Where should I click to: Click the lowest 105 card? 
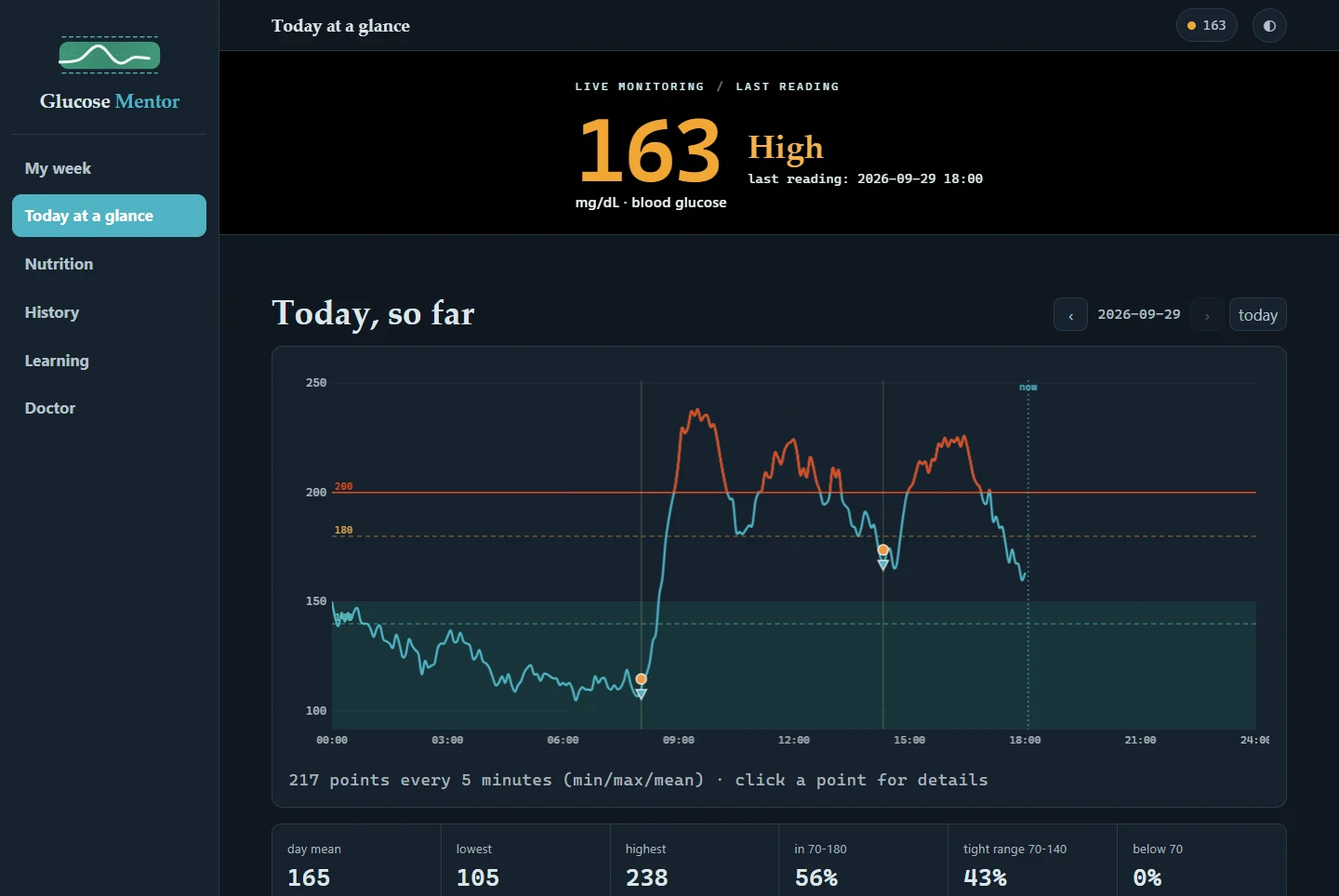click(x=525, y=861)
